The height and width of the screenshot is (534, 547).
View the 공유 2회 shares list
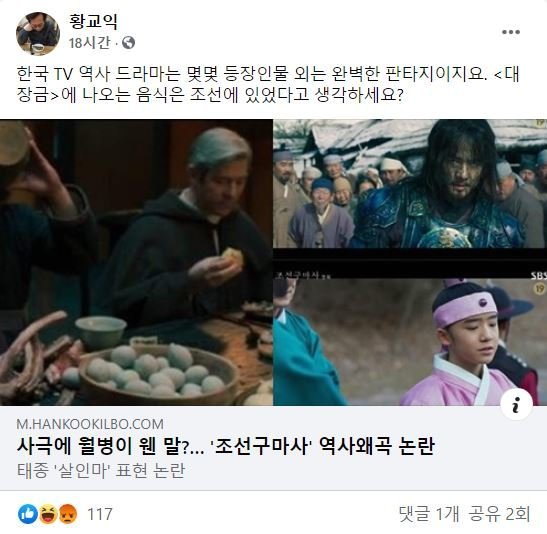click(x=499, y=514)
